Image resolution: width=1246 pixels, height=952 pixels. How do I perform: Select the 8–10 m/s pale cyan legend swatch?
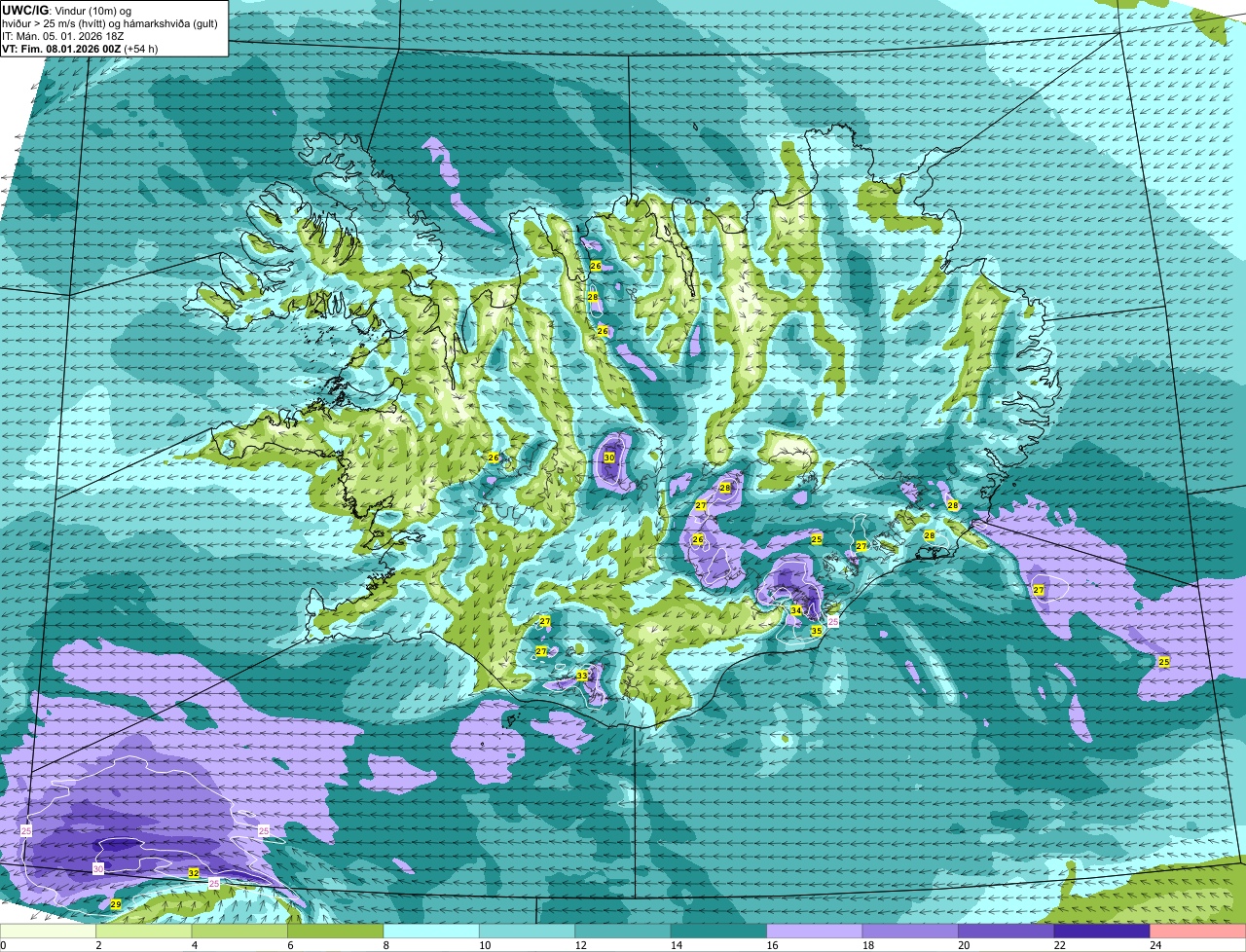coord(431,932)
